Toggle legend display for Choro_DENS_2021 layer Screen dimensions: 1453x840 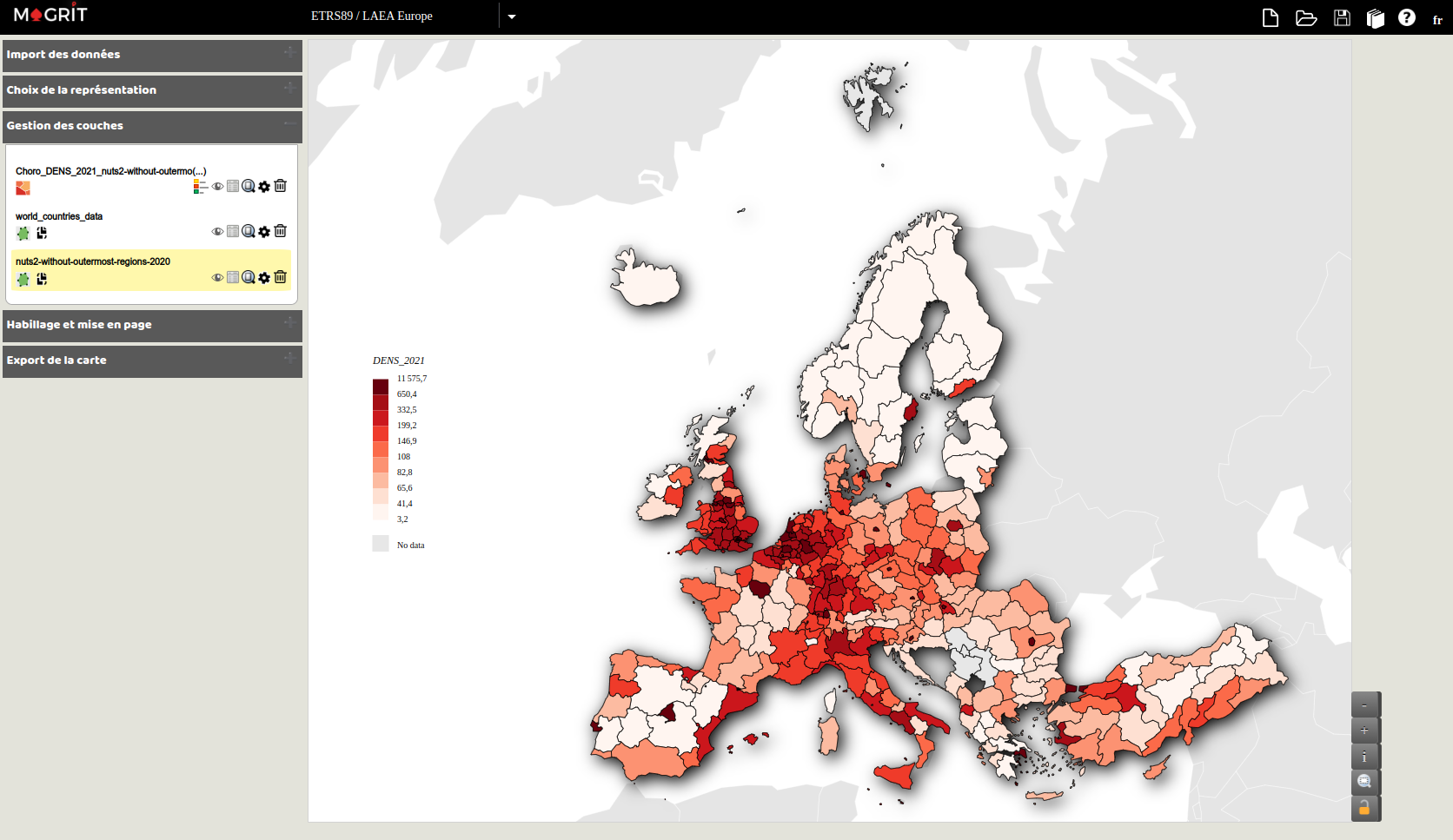click(x=201, y=186)
